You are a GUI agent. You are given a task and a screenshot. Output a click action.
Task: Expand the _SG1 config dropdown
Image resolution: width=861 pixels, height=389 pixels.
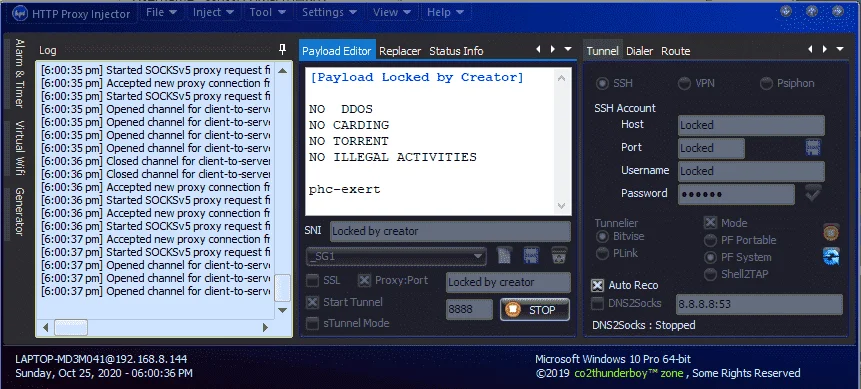tap(478, 256)
